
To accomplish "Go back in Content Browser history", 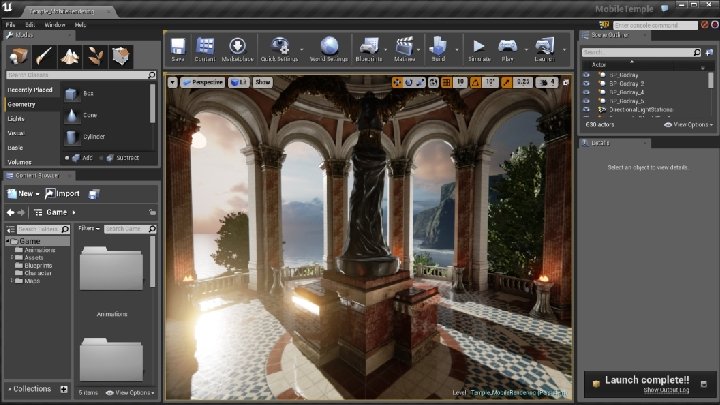I will tap(10, 212).
